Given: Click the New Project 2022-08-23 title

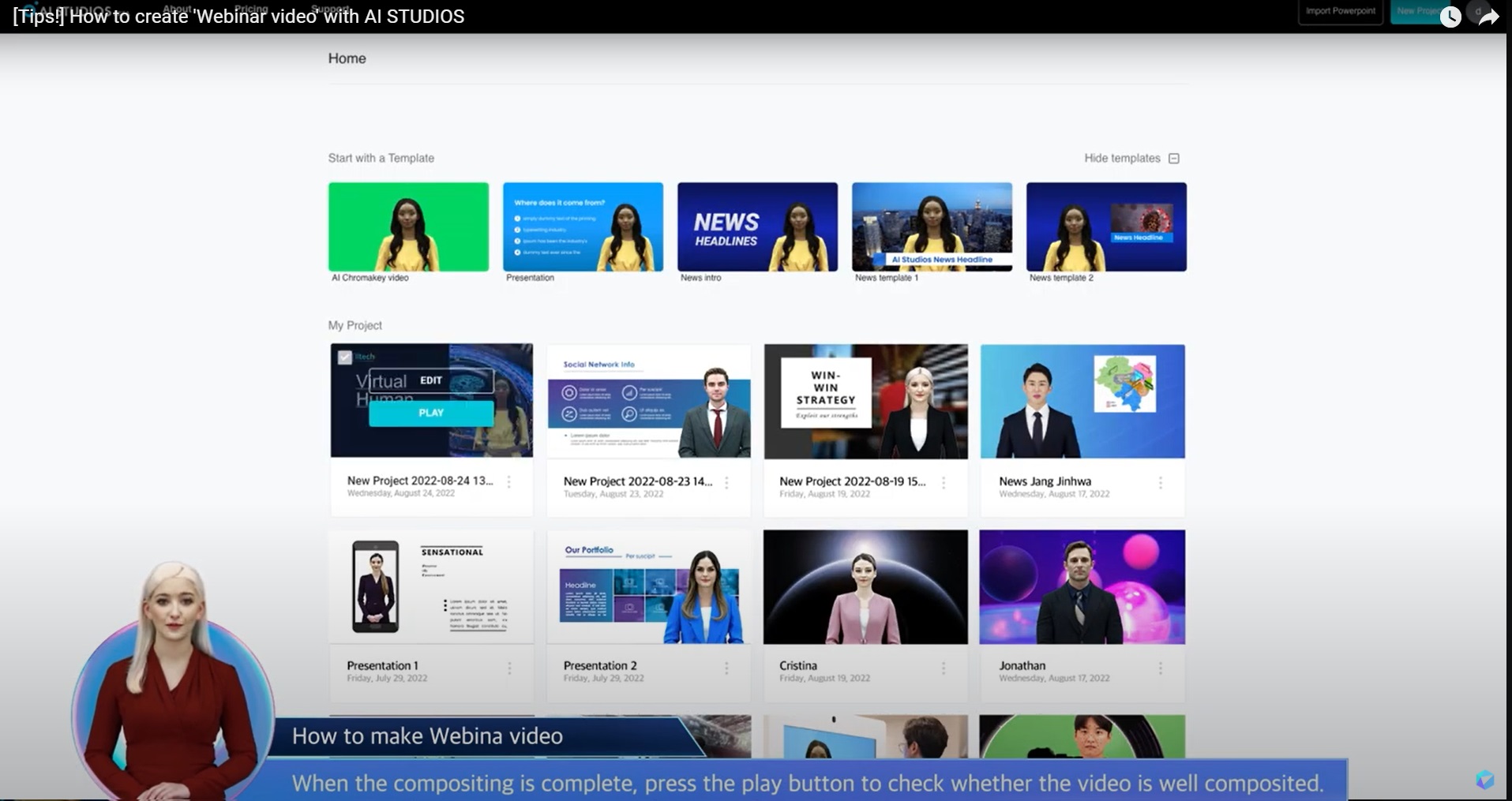Looking at the screenshot, I should (x=638, y=481).
